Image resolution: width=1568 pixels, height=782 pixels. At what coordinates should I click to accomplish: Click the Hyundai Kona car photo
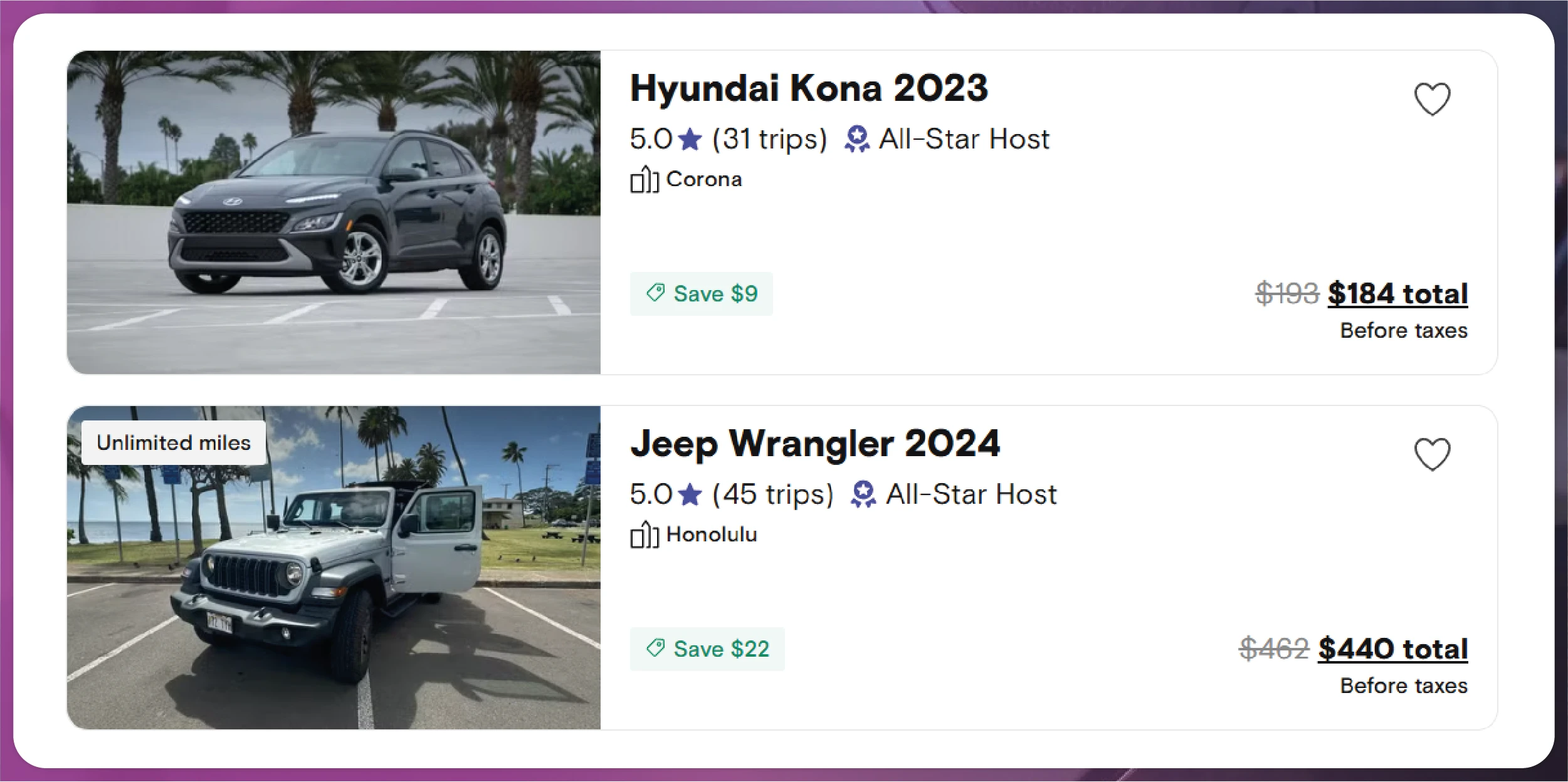click(x=334, y=213)
